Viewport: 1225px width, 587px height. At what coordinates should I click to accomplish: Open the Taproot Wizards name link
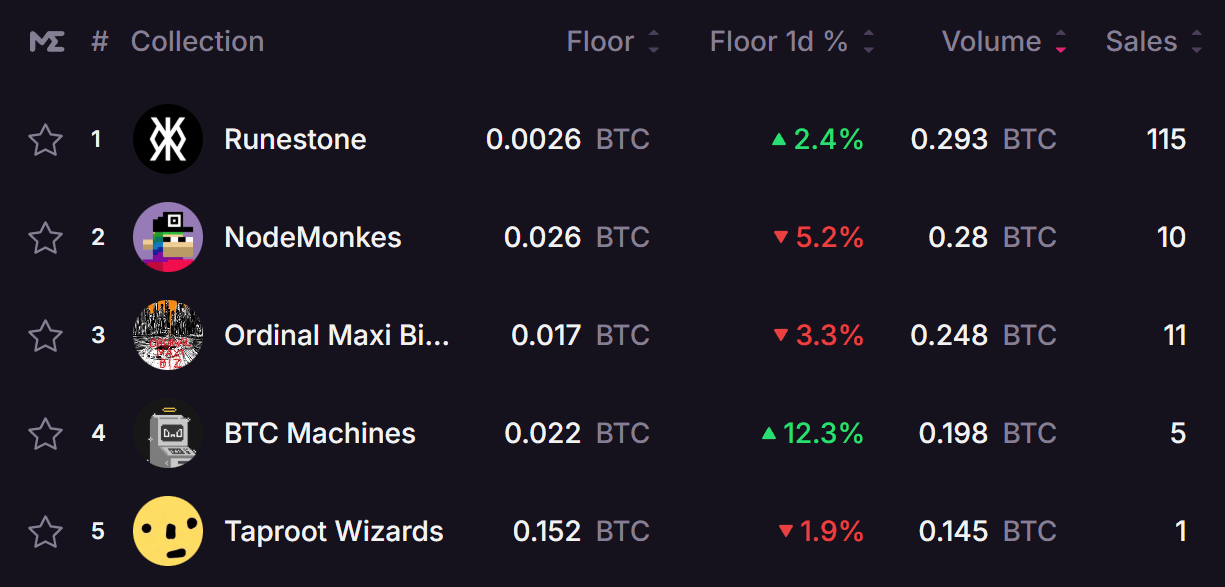click(x=334, y=531)
